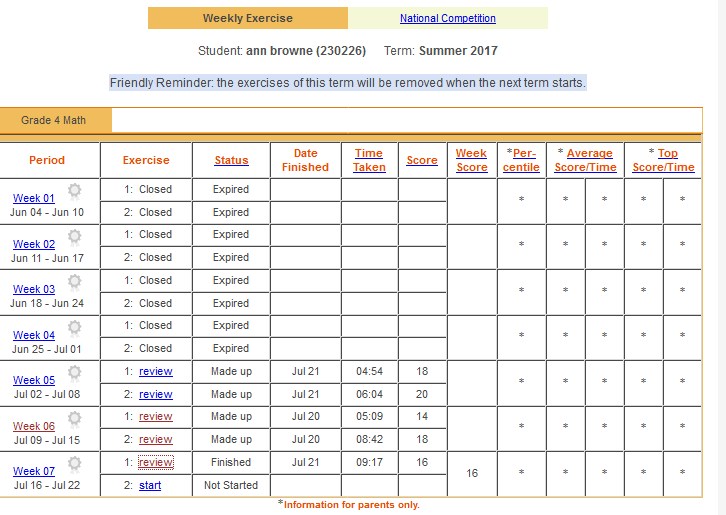Switch to the National Competition tab
Screen dimensions: 726x515
coord(448,18)
